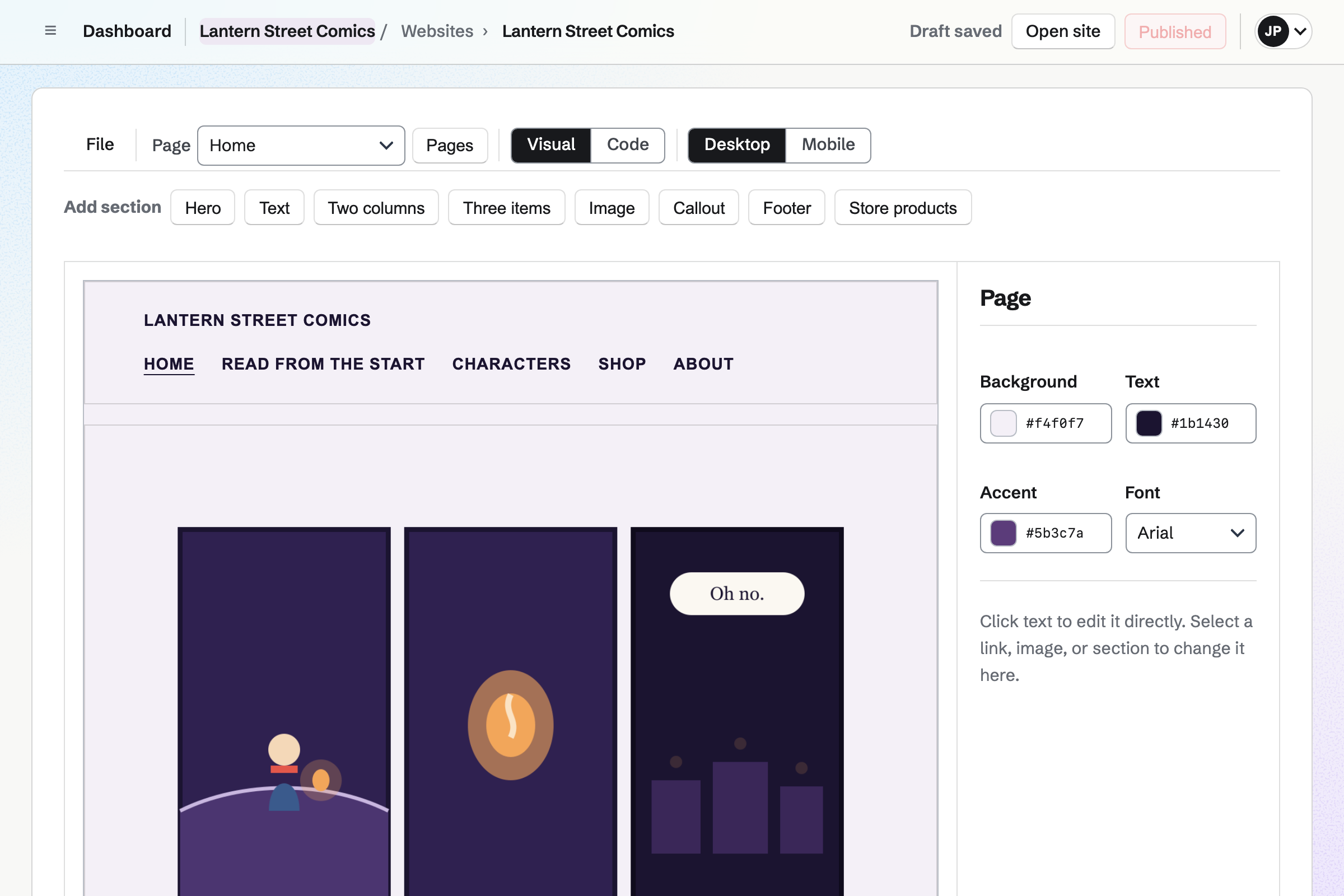
Task: Open the Font dropdown set to Arial
Action: pyautogui.click(x=1191, y=533)
